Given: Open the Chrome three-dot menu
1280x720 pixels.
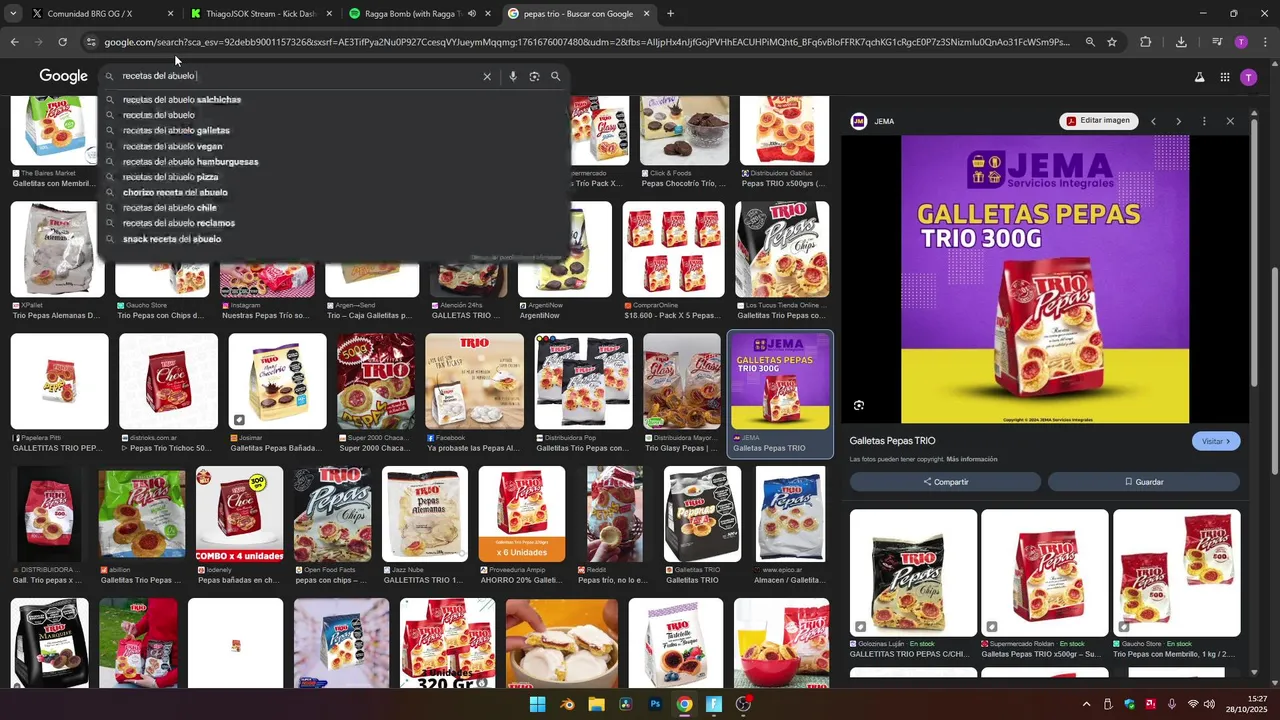Looking at the screenshot, I should (1266, 42).
